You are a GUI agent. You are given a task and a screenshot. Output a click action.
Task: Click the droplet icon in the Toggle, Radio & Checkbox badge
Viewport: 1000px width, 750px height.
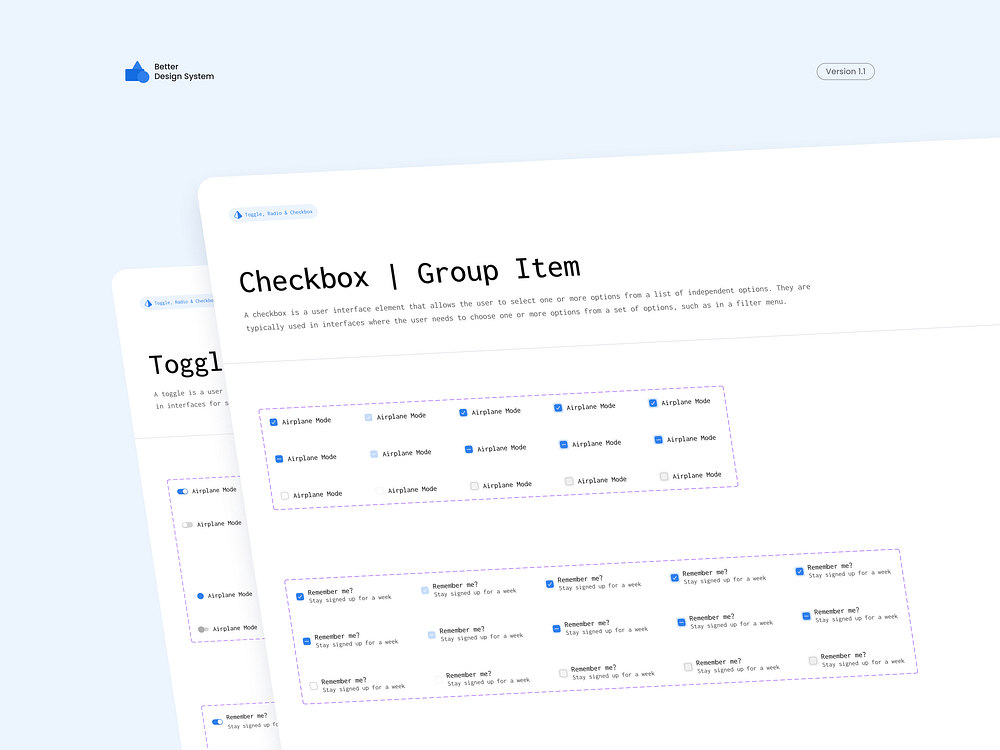coord(238,212)
